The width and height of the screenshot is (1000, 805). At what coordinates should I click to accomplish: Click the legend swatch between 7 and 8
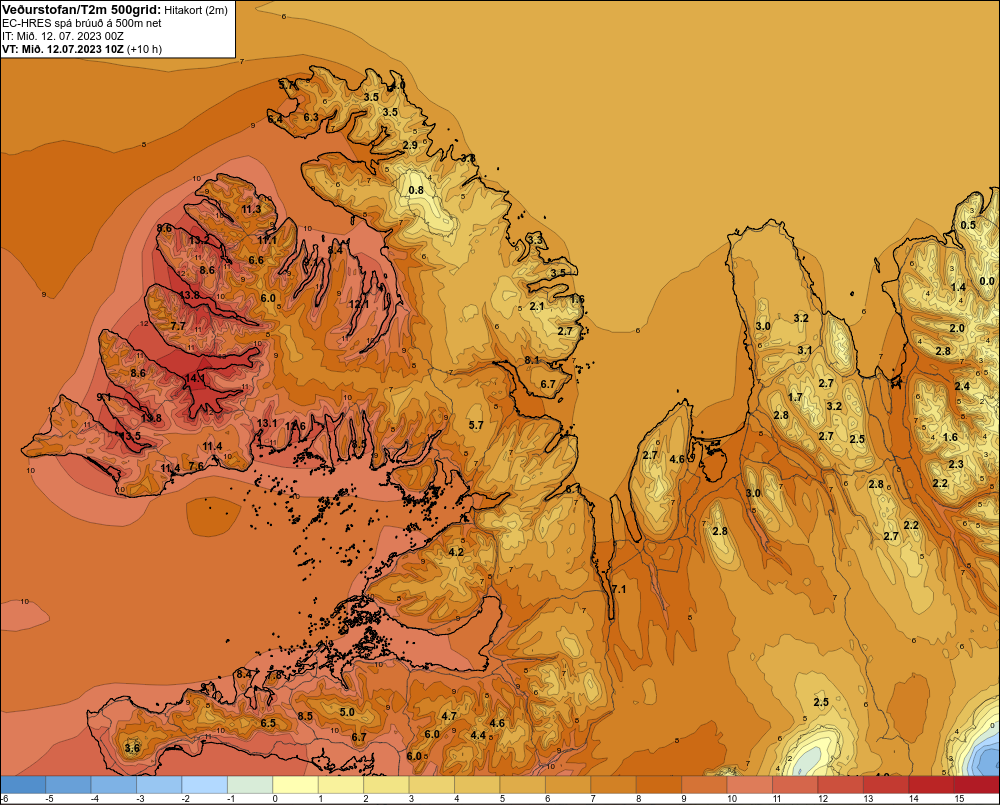pyautogui.click(x=613, y=785)
